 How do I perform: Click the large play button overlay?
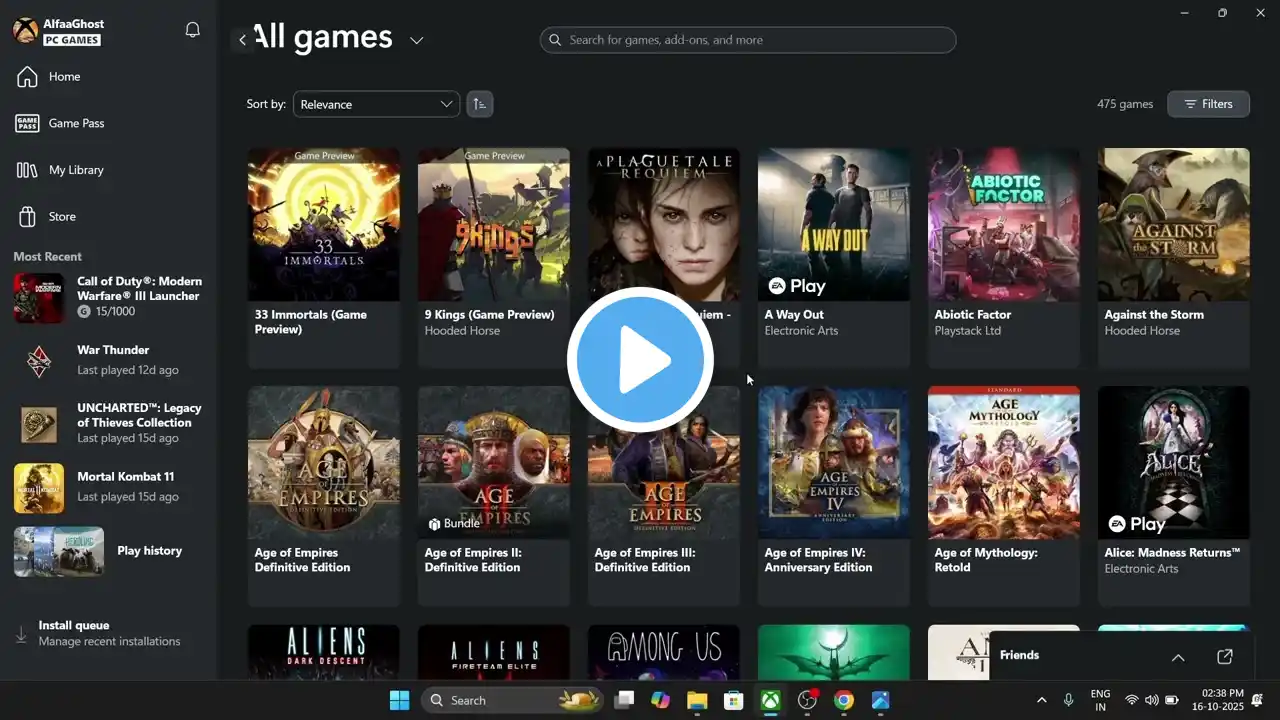[x=640, y=360]
